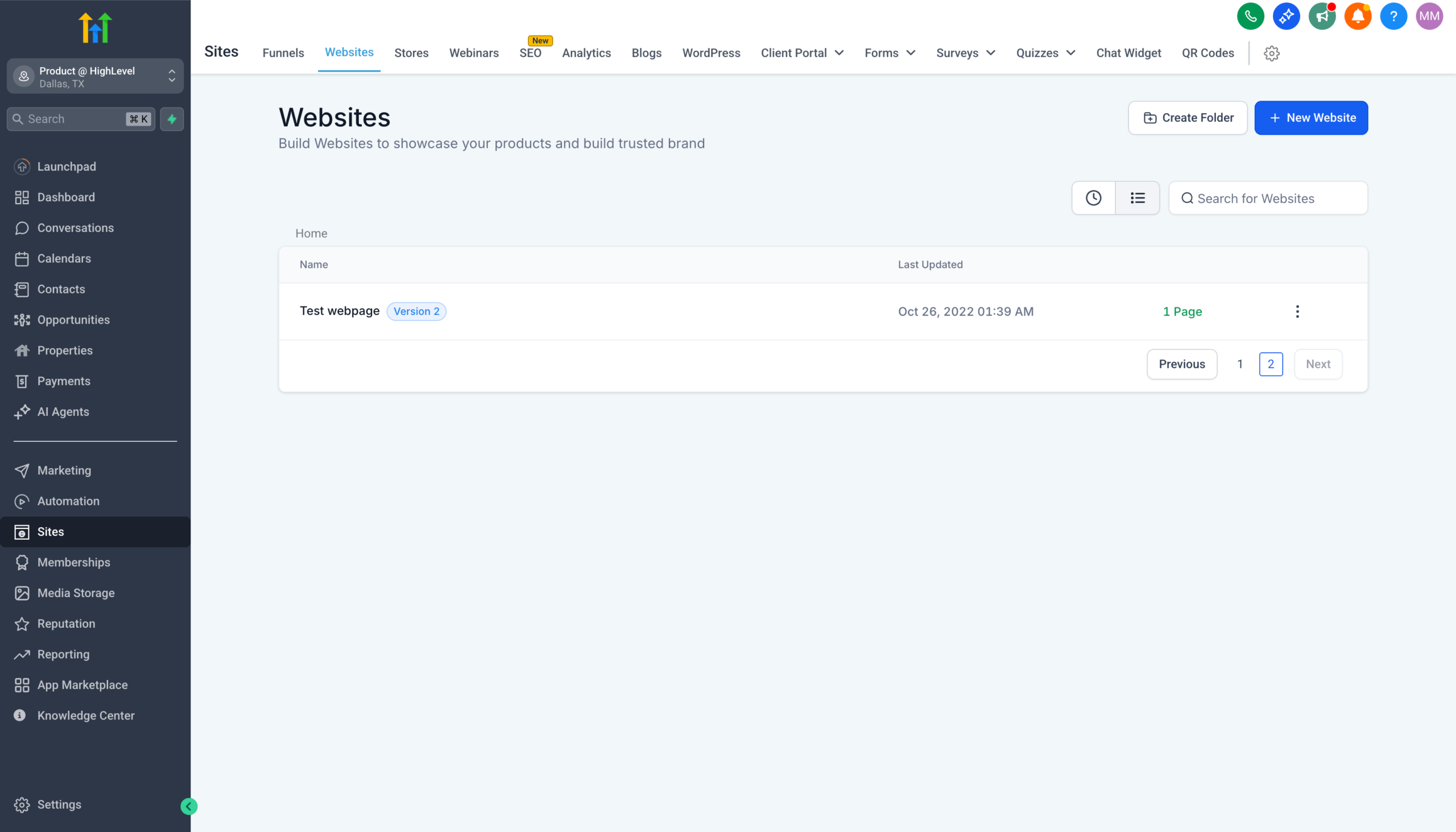The height and width of the screenshot is (832, 1456).
Task: Open Media Storage from the sidebar
Action: click(x=76, y=593)
